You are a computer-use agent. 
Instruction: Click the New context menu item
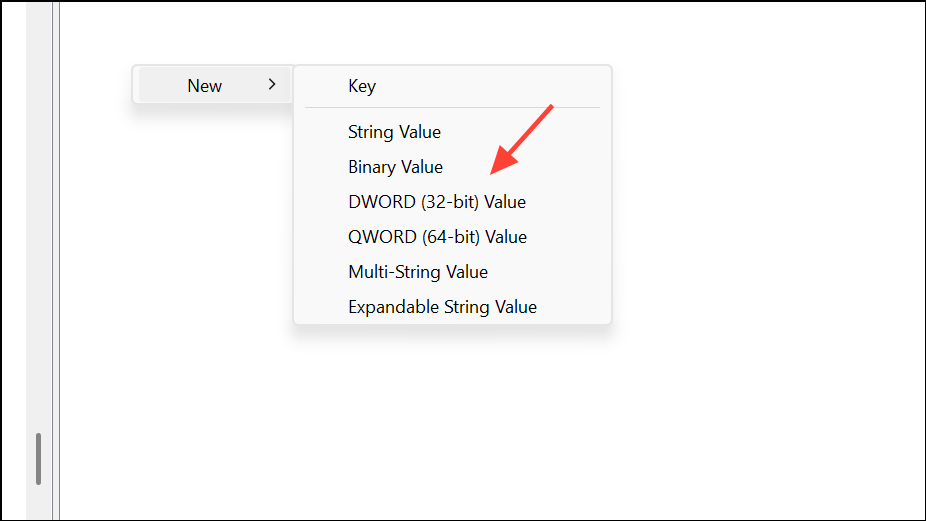(x=205, y=86)
